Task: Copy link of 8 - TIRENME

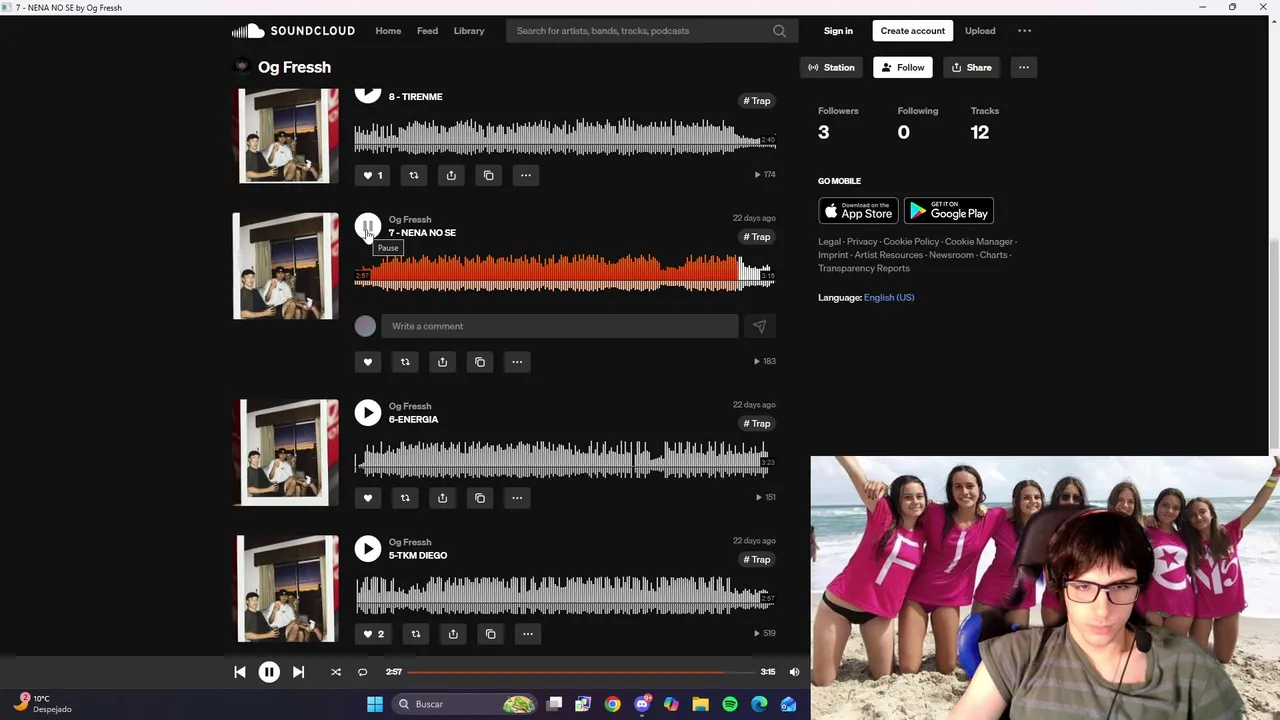Action: (x=488, y=175)
